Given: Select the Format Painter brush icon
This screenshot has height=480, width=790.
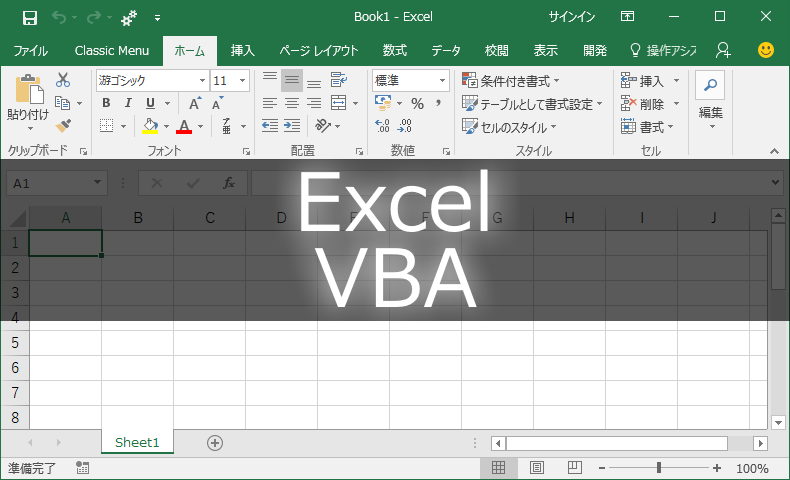Looking at the screenshot, I should (63, 125).
